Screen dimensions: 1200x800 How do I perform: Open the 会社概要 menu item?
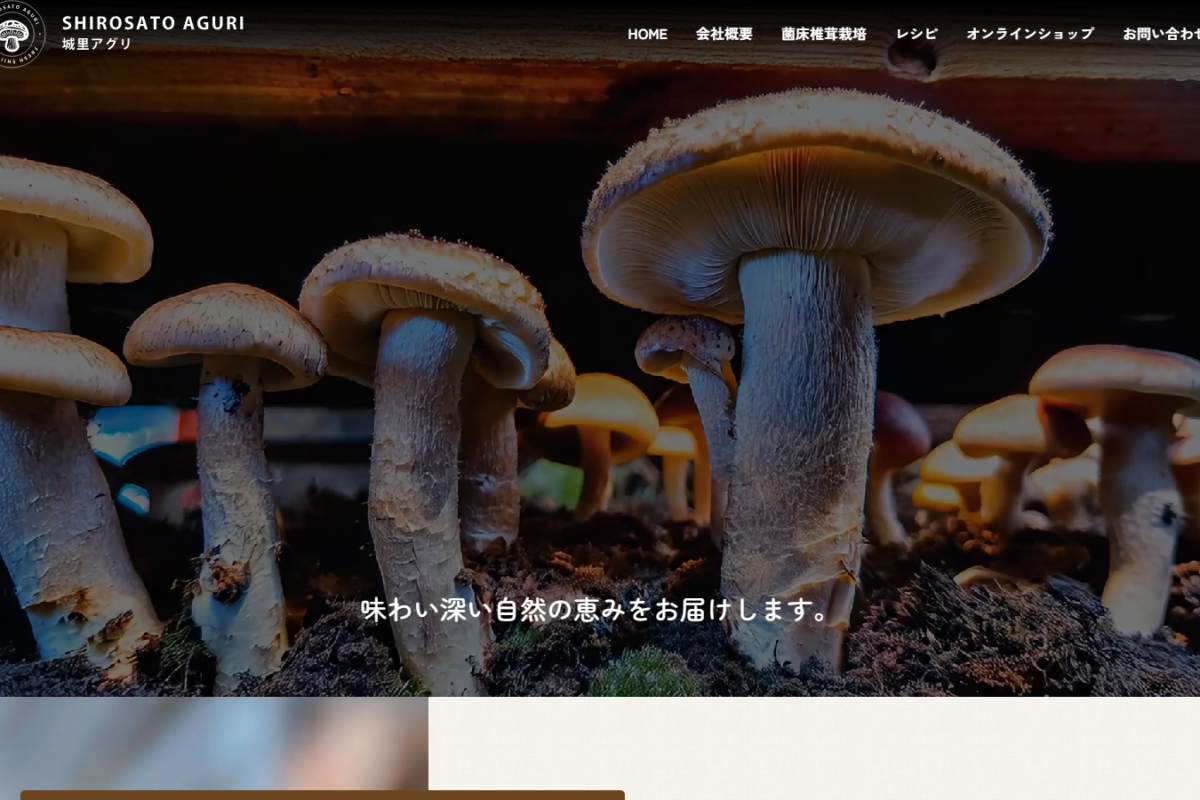724,34
